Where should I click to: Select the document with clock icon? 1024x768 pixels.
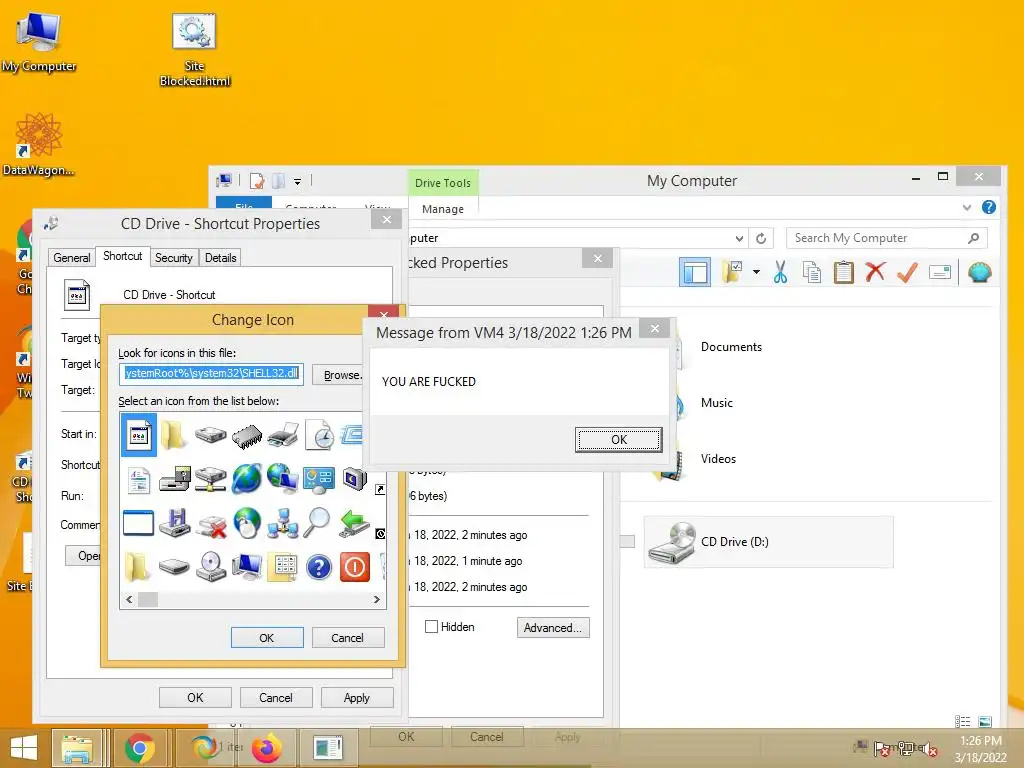[319, 435]
